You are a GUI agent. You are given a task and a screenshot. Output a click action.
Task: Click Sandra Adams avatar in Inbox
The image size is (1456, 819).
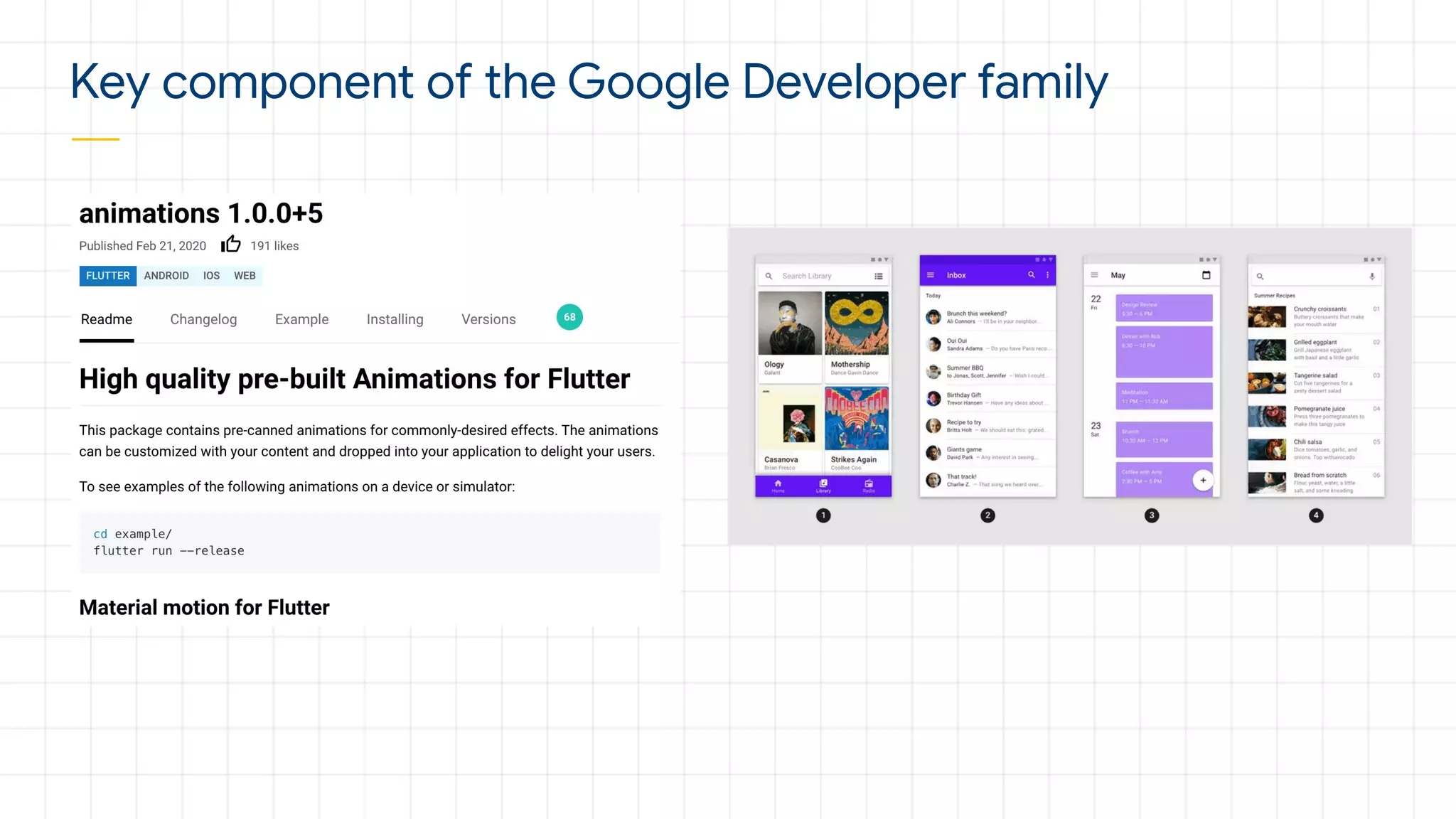tap(933, 344)
